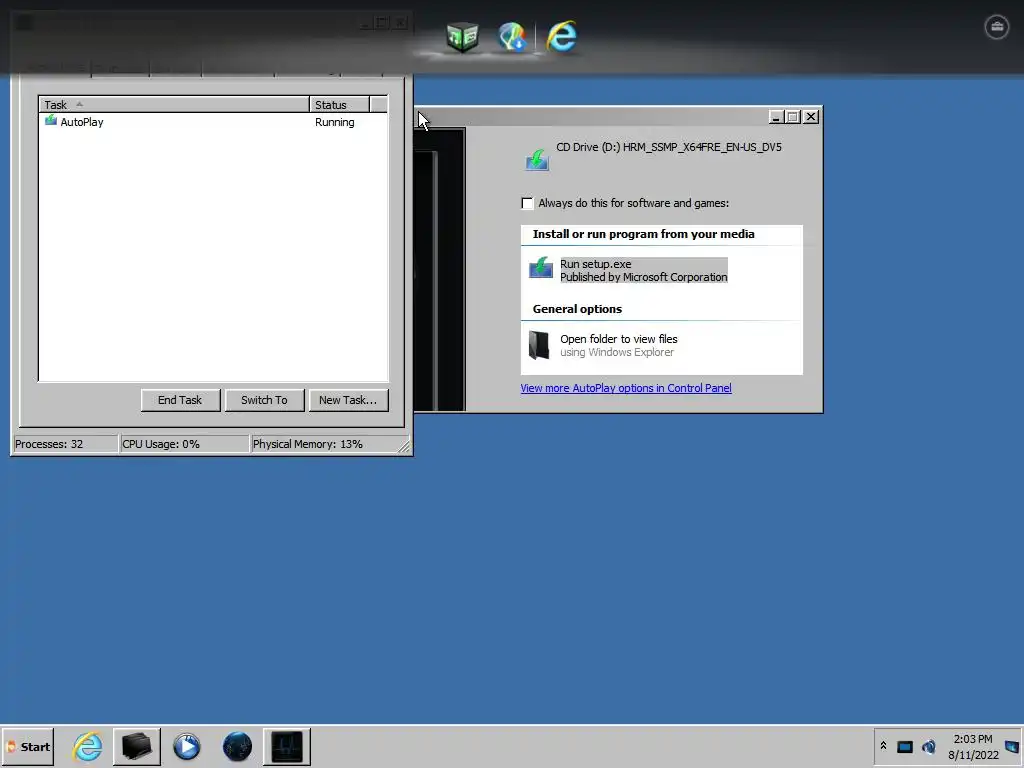Click the Task Manager resize grip
Viewport: 1024px width, 768px height.
click(404, 447)
